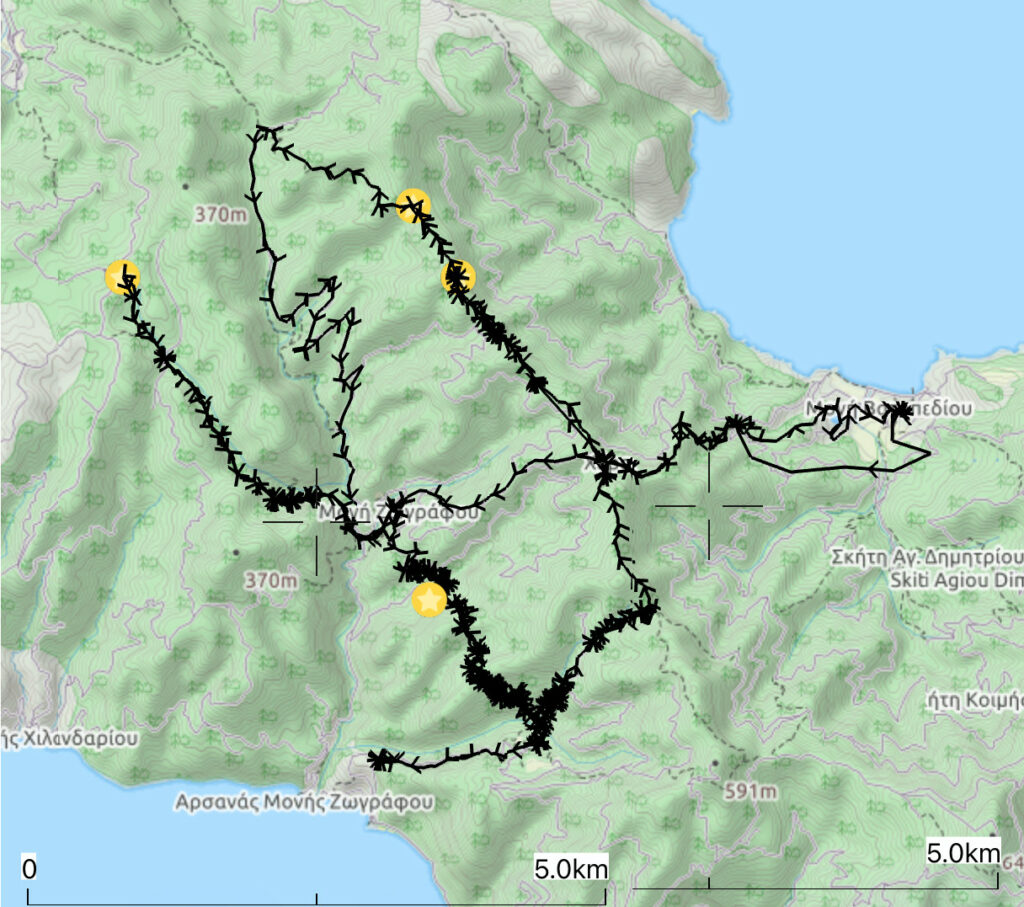
Task: Click the Skiti Agiou Dim label
Action: 955,579
